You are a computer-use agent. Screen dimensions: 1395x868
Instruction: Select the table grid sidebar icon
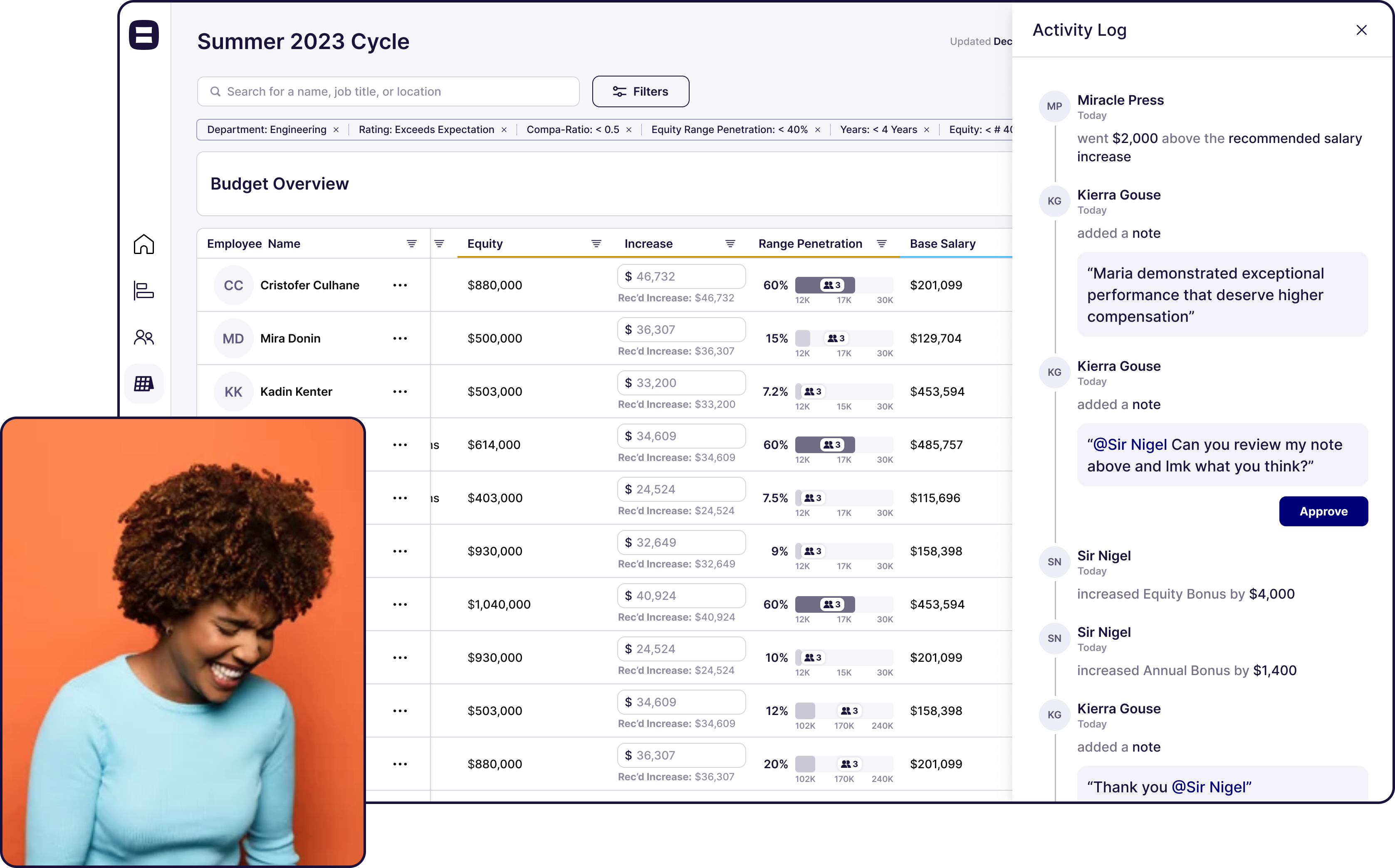click(x=143, y=383)
